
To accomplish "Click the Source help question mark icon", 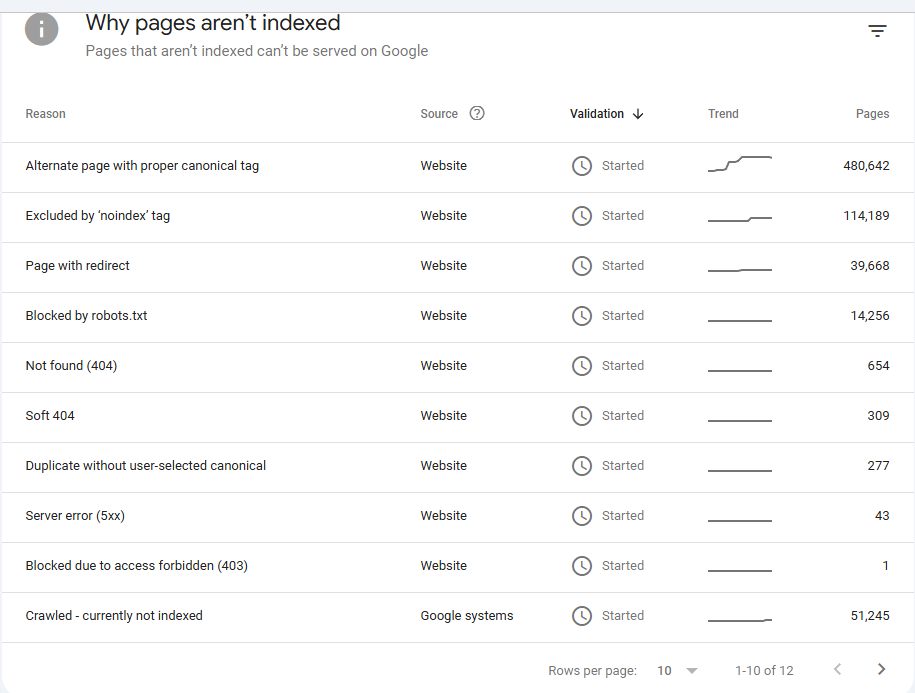I will (x=477, y=113).
